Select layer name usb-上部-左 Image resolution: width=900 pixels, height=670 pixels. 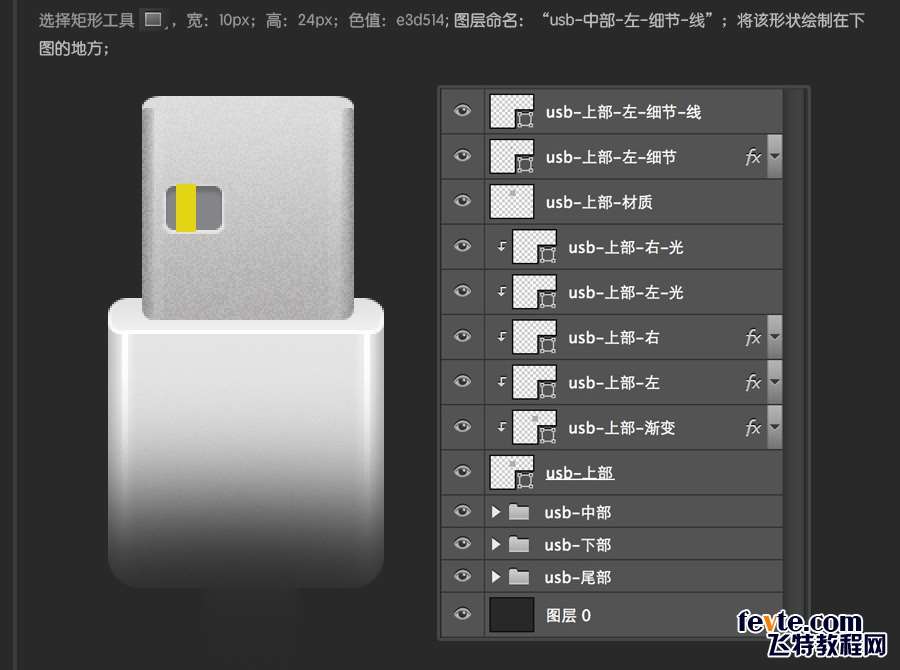(x=614, y=382)
